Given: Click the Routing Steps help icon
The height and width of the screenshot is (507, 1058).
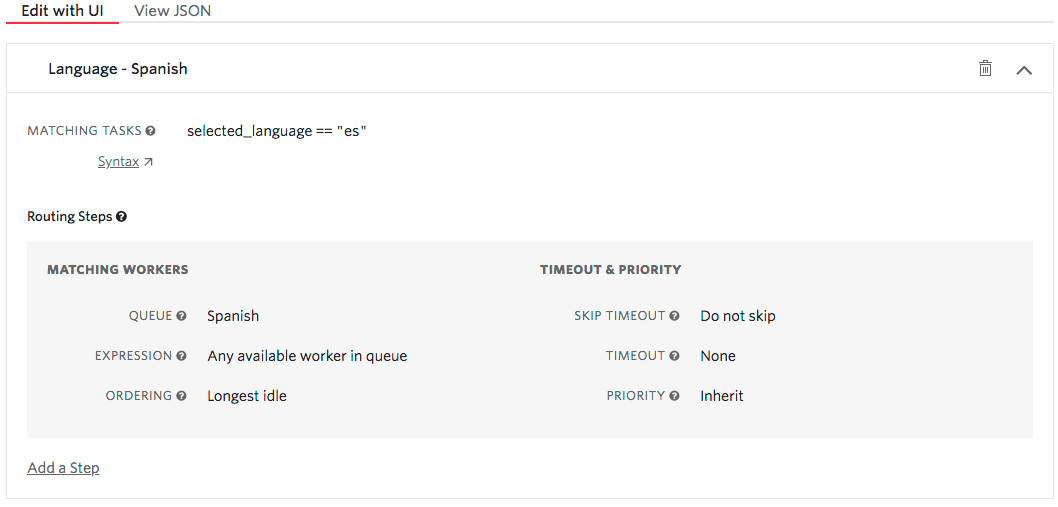Looking at the screenshot, I should (121, 216).
